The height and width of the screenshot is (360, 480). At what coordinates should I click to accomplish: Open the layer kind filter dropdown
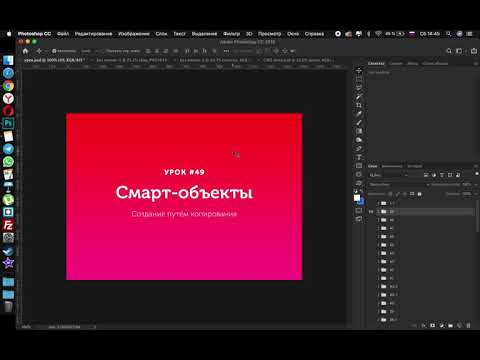pos(388,175)
